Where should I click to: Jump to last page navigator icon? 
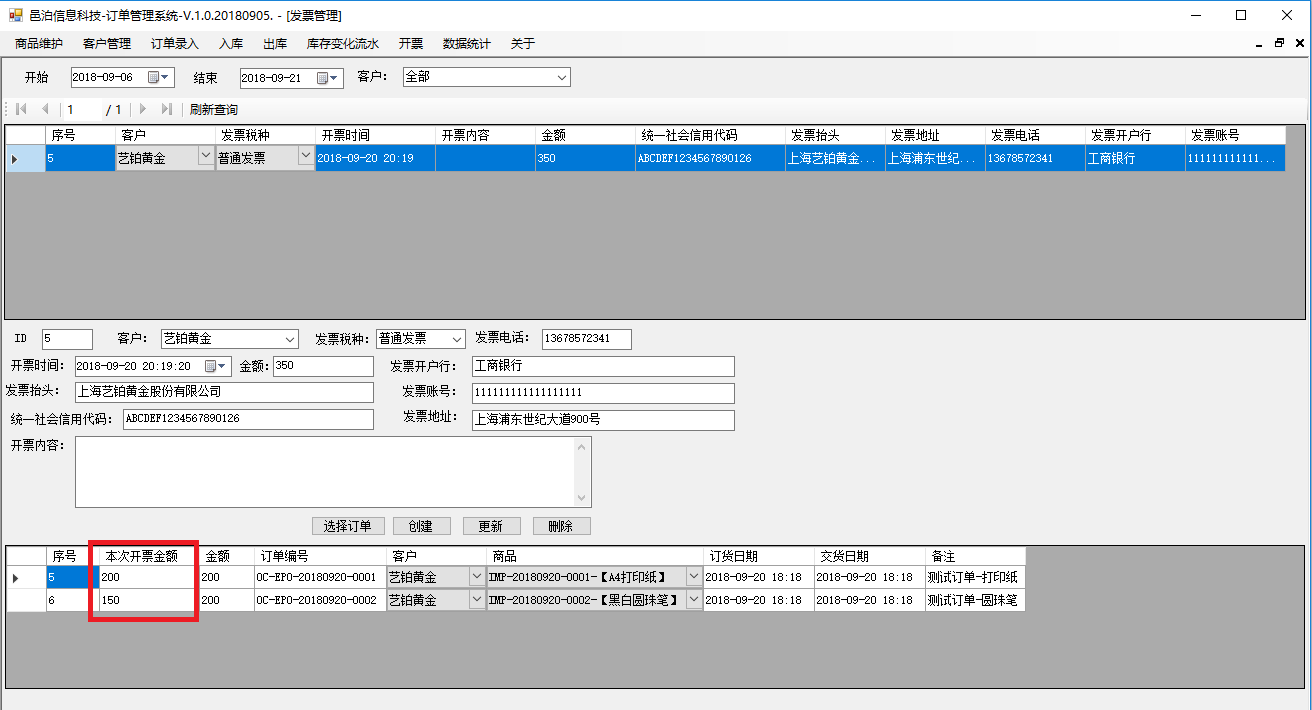pos(166,109)
